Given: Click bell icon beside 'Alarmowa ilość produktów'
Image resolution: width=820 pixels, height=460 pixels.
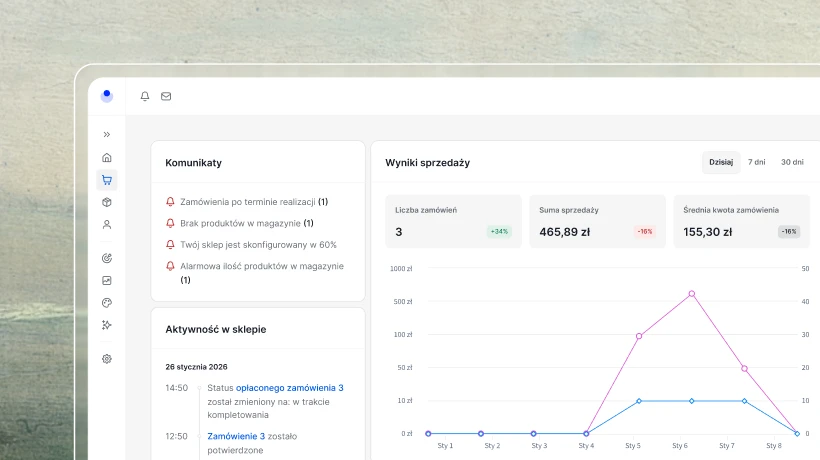Looking at the screenshot, I should [x=170, y=266].
